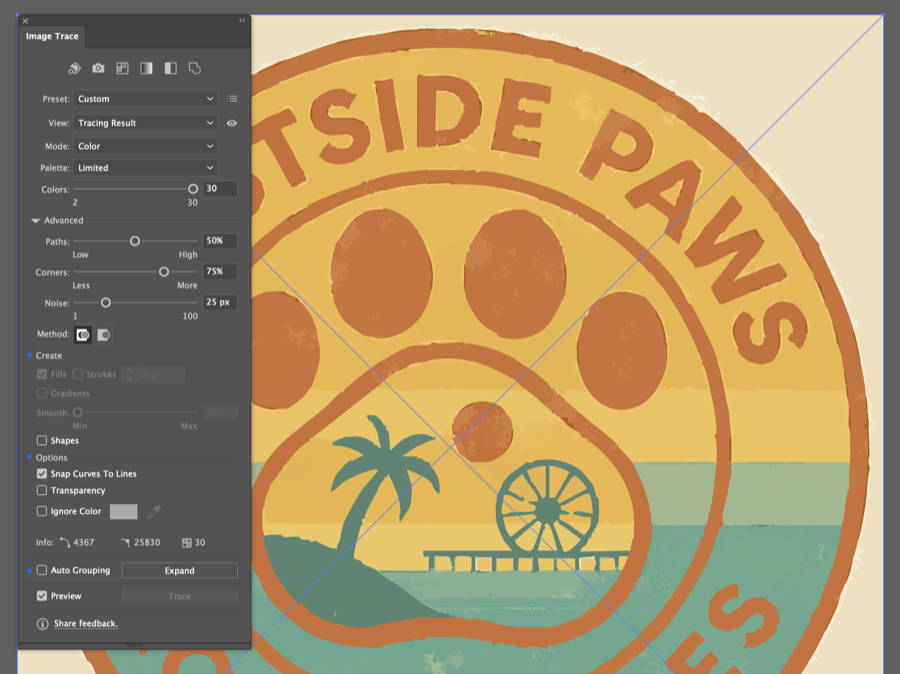Screen dimensions: 900x674
Task: Apply the Outline preset icon
Action: 195,68
